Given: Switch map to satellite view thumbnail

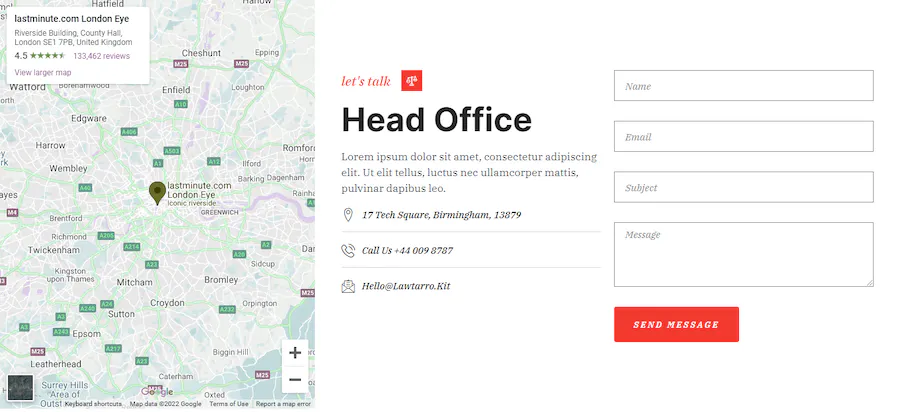Looking at the screenshot, I should click(x=20, y=388).
